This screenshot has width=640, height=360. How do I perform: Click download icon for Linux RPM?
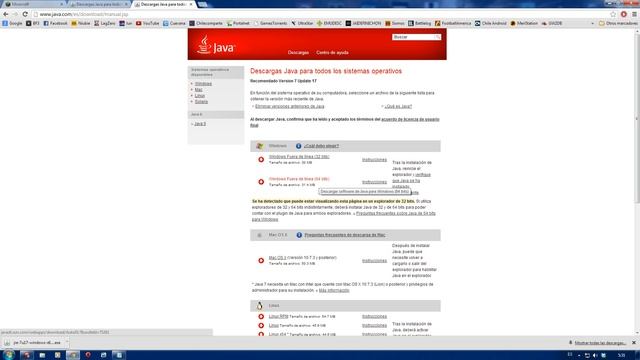pyautogui.click(x=261, y=316)
